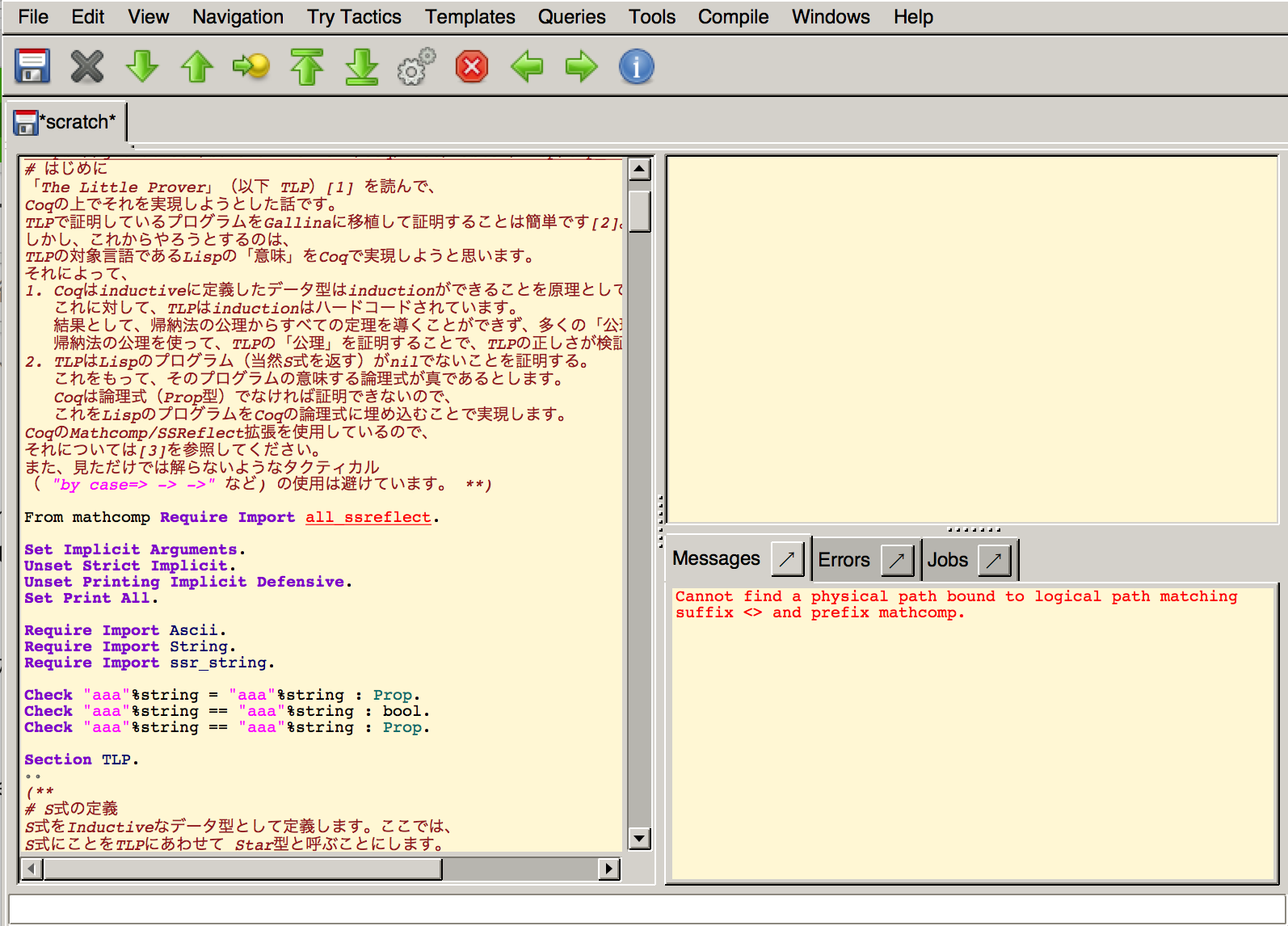
Task: Switch to the Jobs tab
Action: click(x=947, y=559)
